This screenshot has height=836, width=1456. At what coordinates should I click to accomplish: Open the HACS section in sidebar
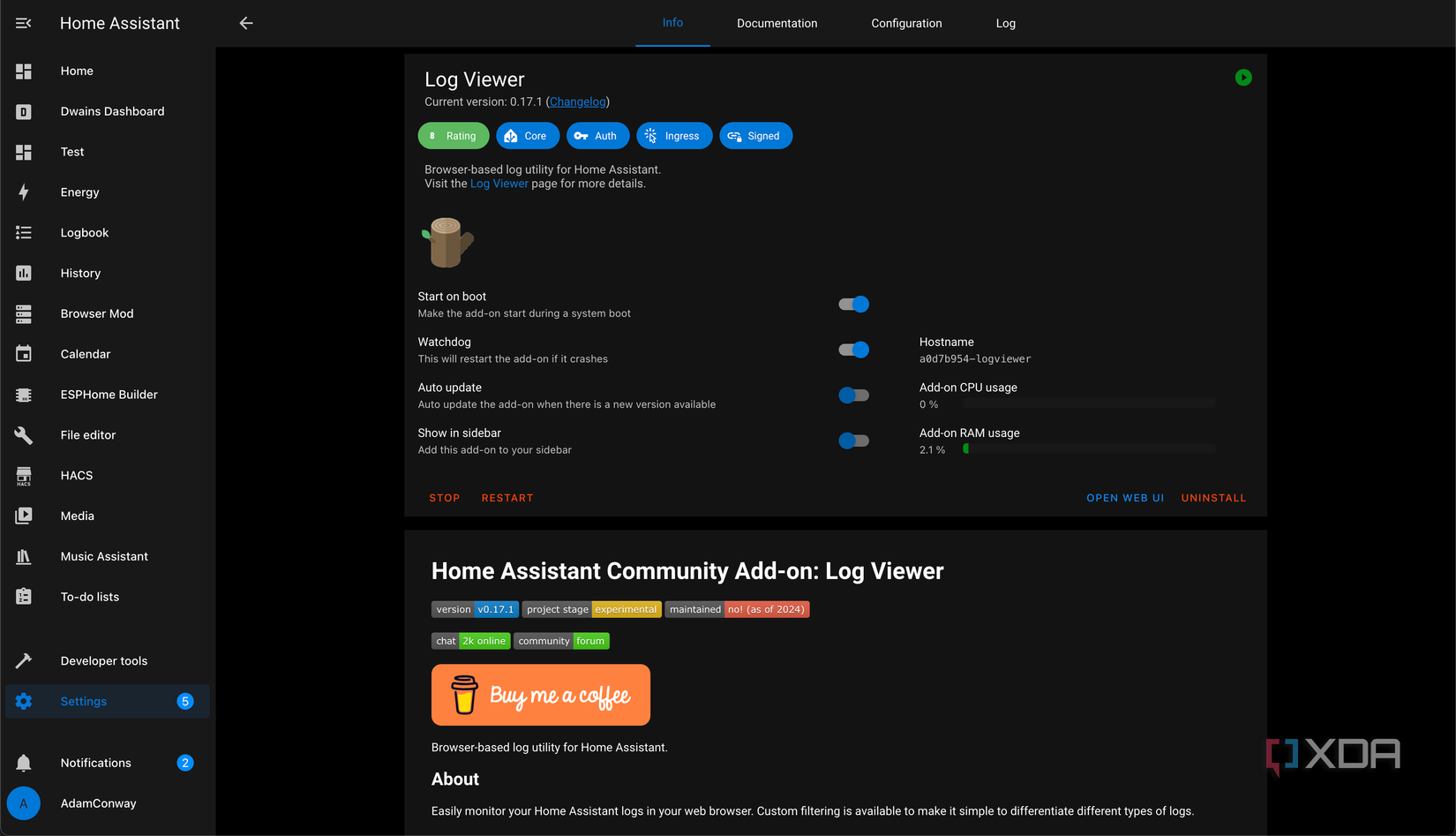click(24, 476)
